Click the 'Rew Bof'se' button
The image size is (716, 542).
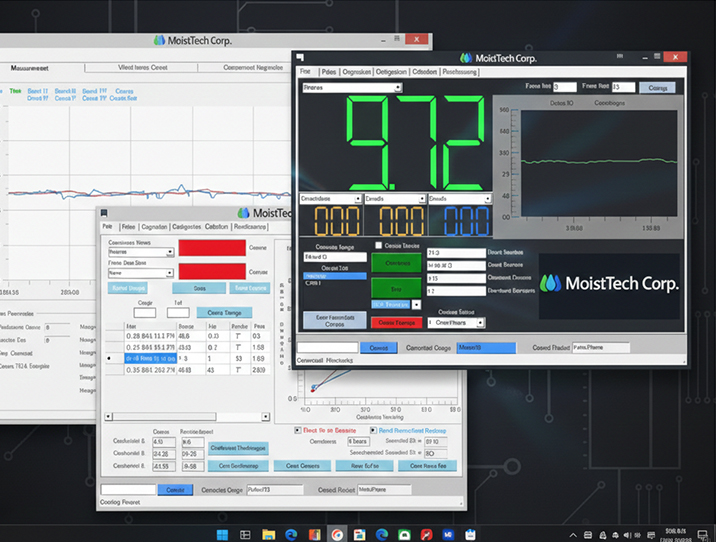coord(364,466)
